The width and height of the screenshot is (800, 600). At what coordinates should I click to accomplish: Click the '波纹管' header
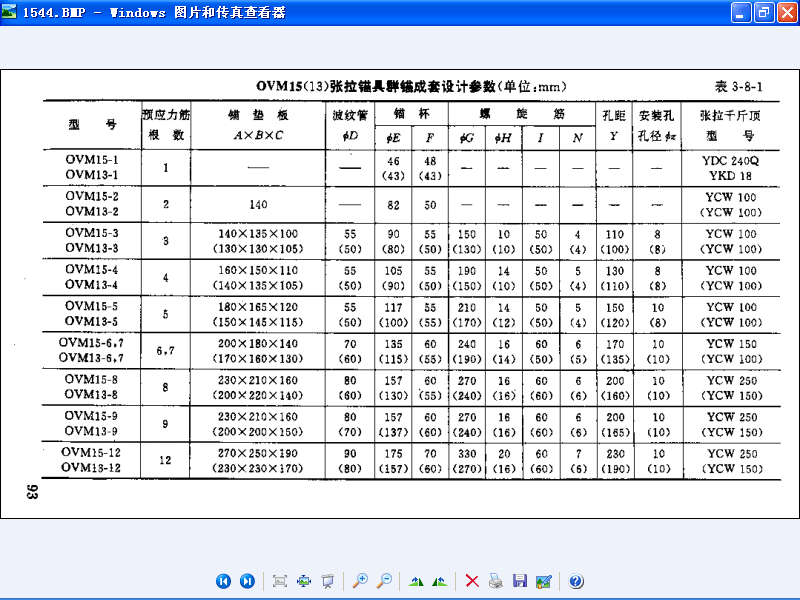350,116
